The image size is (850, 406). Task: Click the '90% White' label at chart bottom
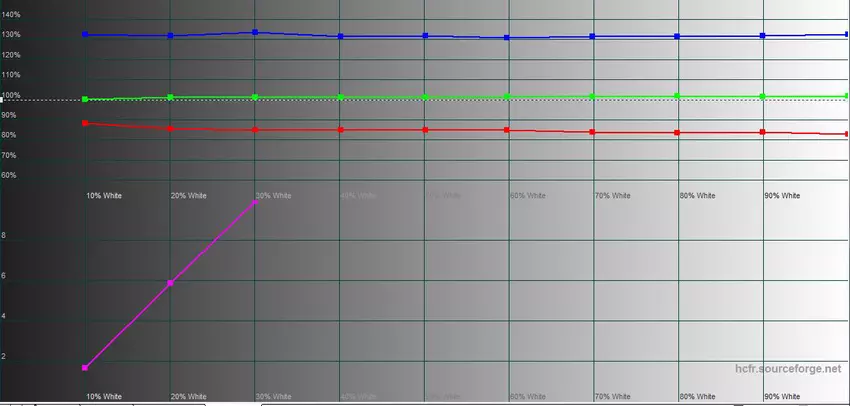(x=782, y=397)
